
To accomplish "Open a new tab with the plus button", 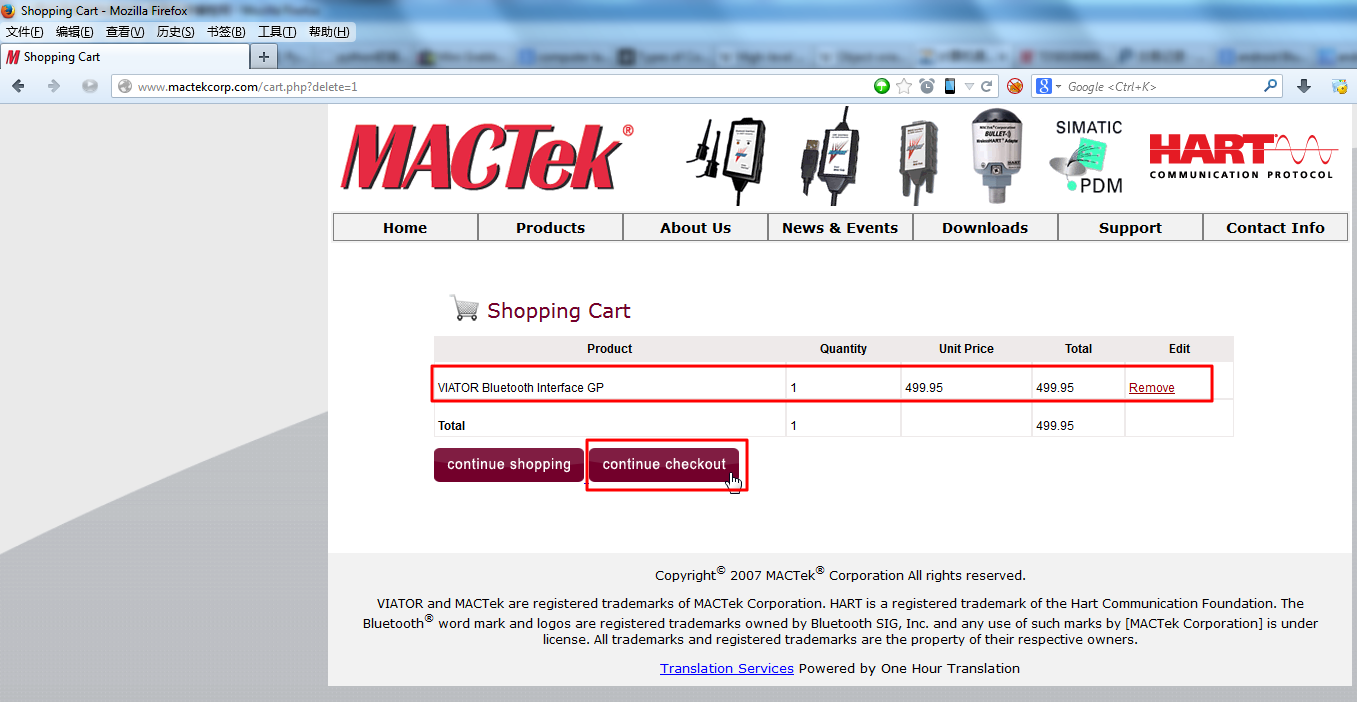I will (264, 57).
